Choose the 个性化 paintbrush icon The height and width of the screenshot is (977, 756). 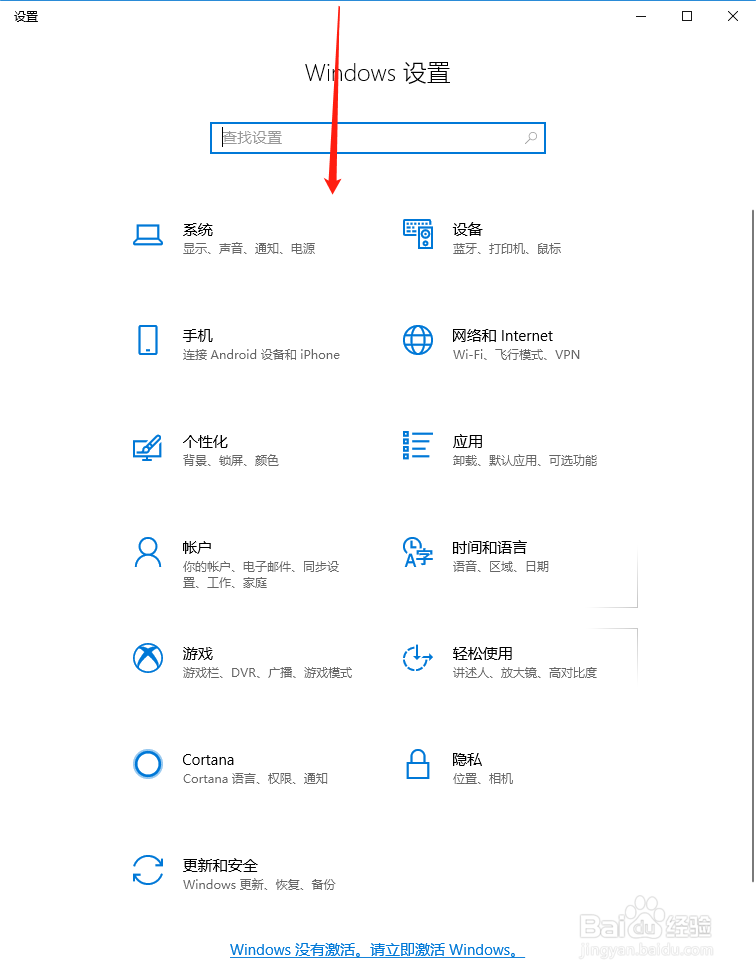point(148,447)
